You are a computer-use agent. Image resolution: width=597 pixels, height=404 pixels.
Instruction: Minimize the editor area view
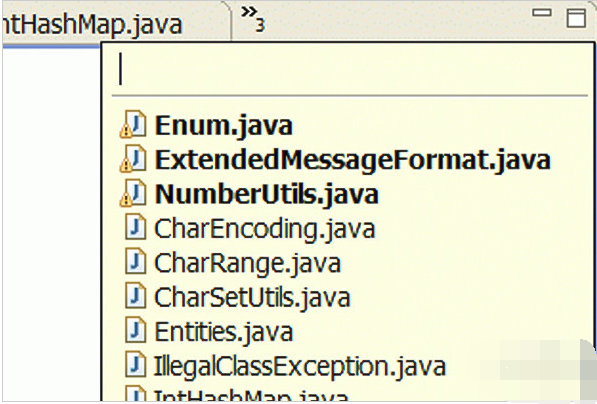[x=541, y=13]
